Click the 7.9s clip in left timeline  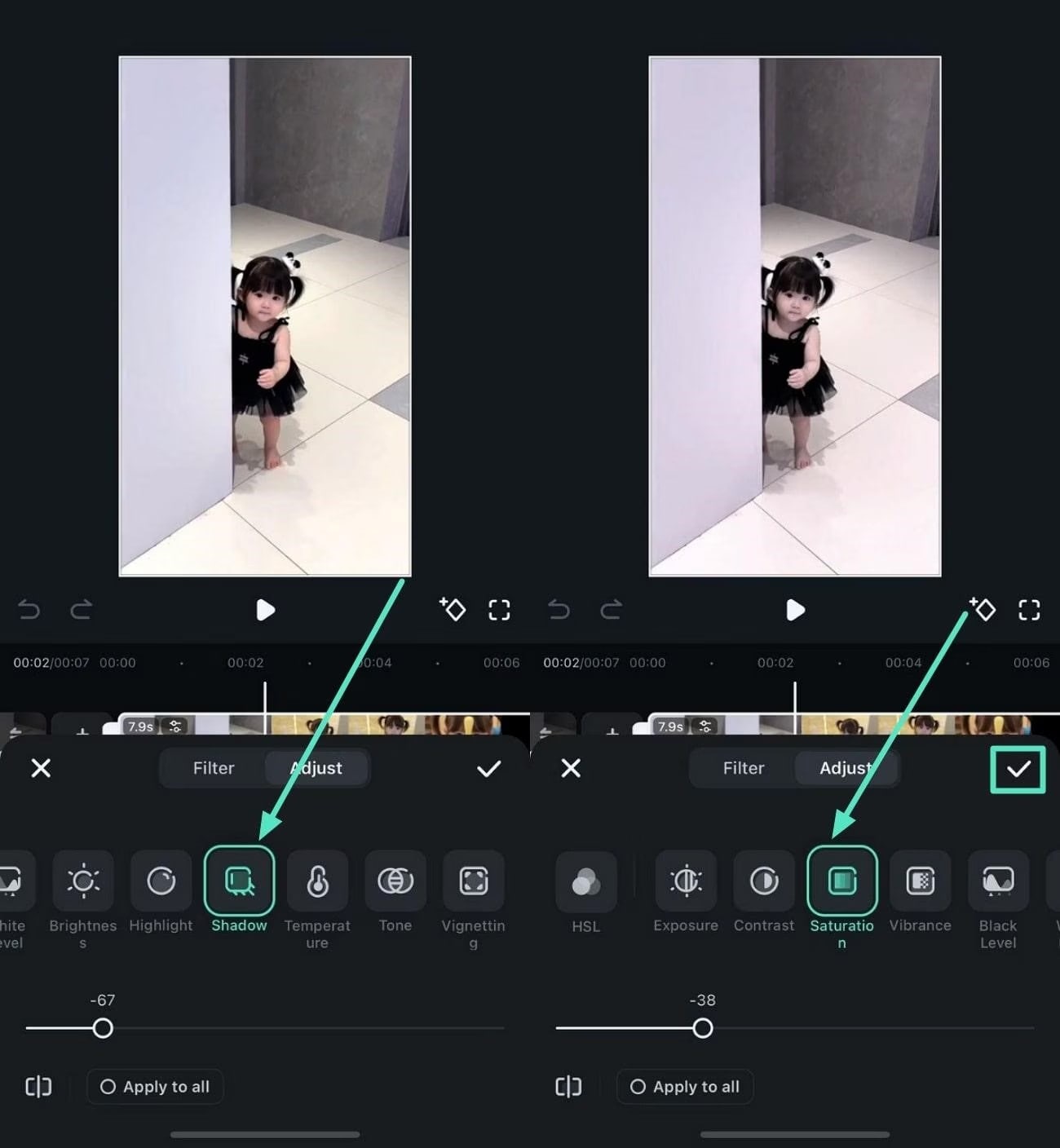[x=325, y=726]
